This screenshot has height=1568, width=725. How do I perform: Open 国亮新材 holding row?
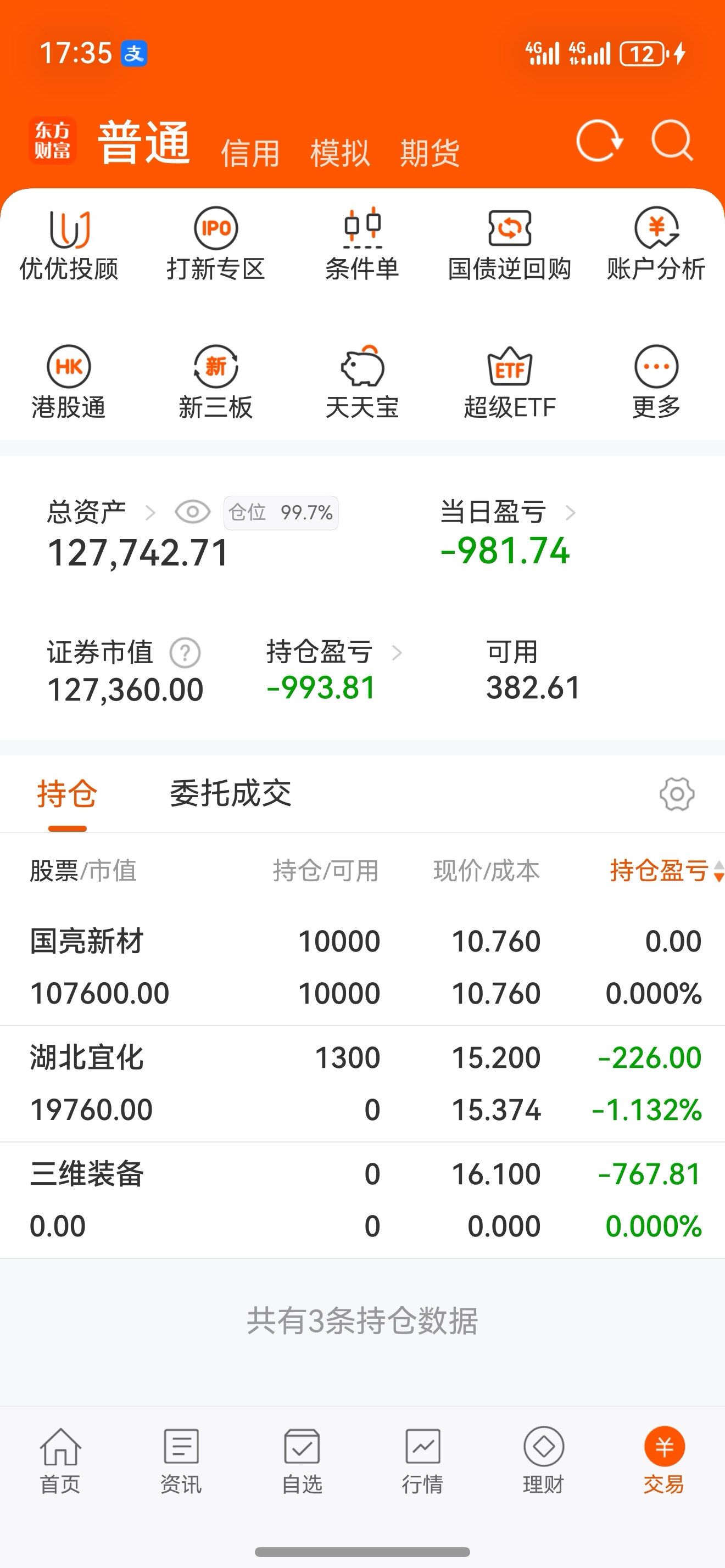362,967
